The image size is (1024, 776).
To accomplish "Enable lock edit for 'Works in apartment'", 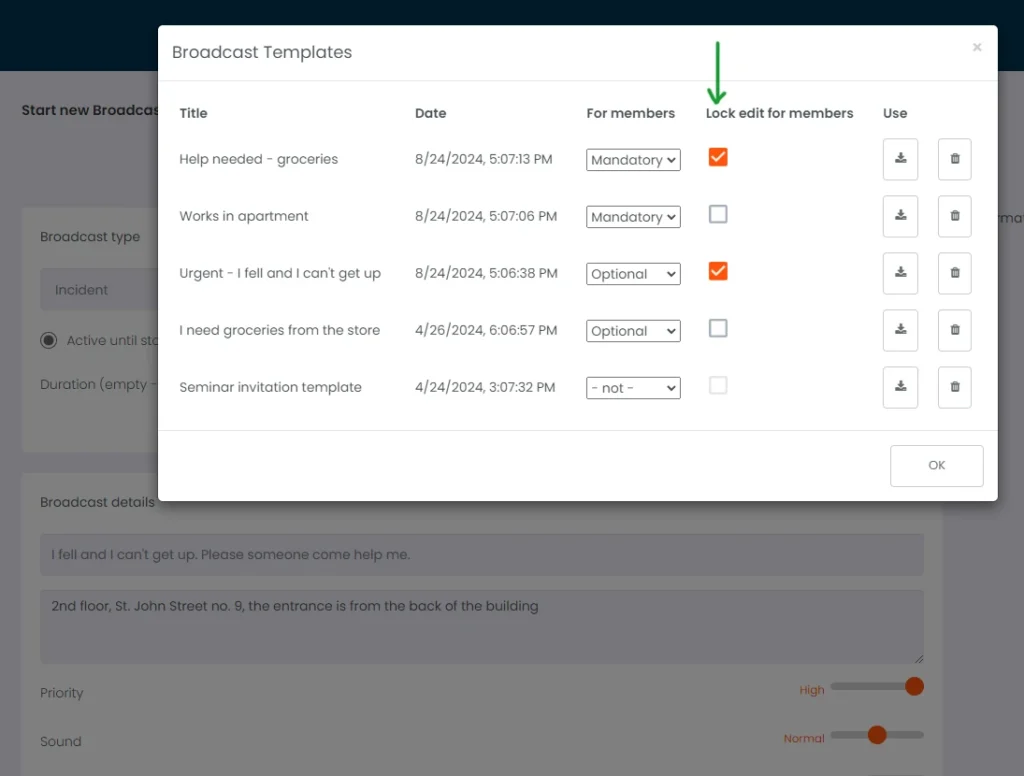I will pos(718,214).
